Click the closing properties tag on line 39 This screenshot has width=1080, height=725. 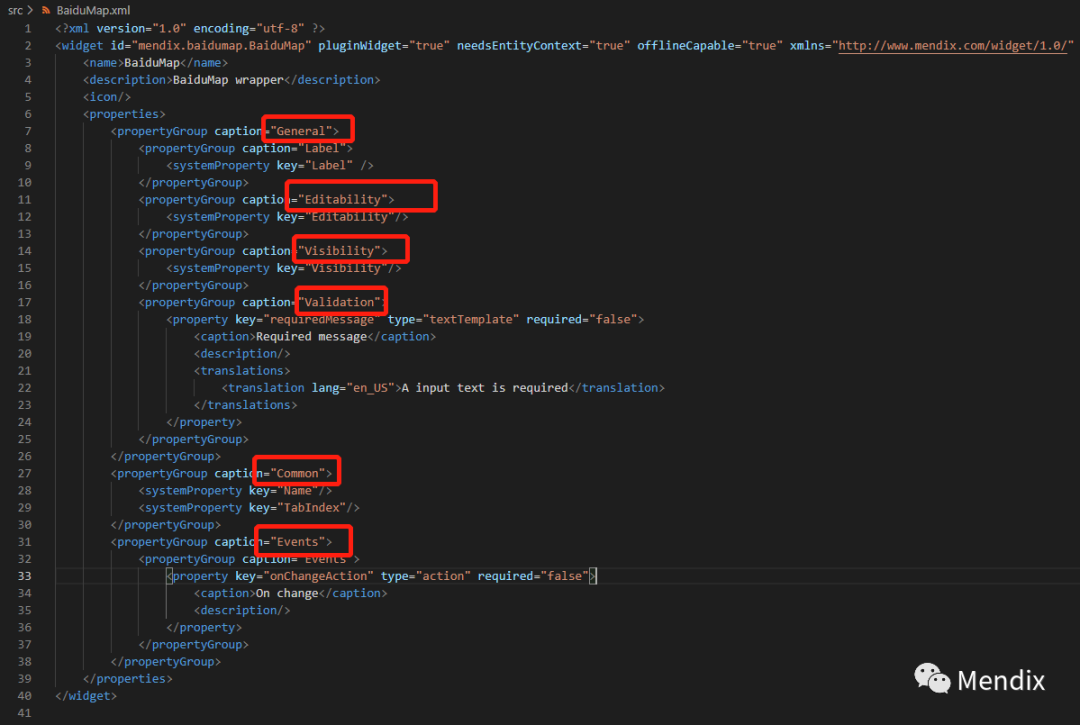click(x=127, y=678)
